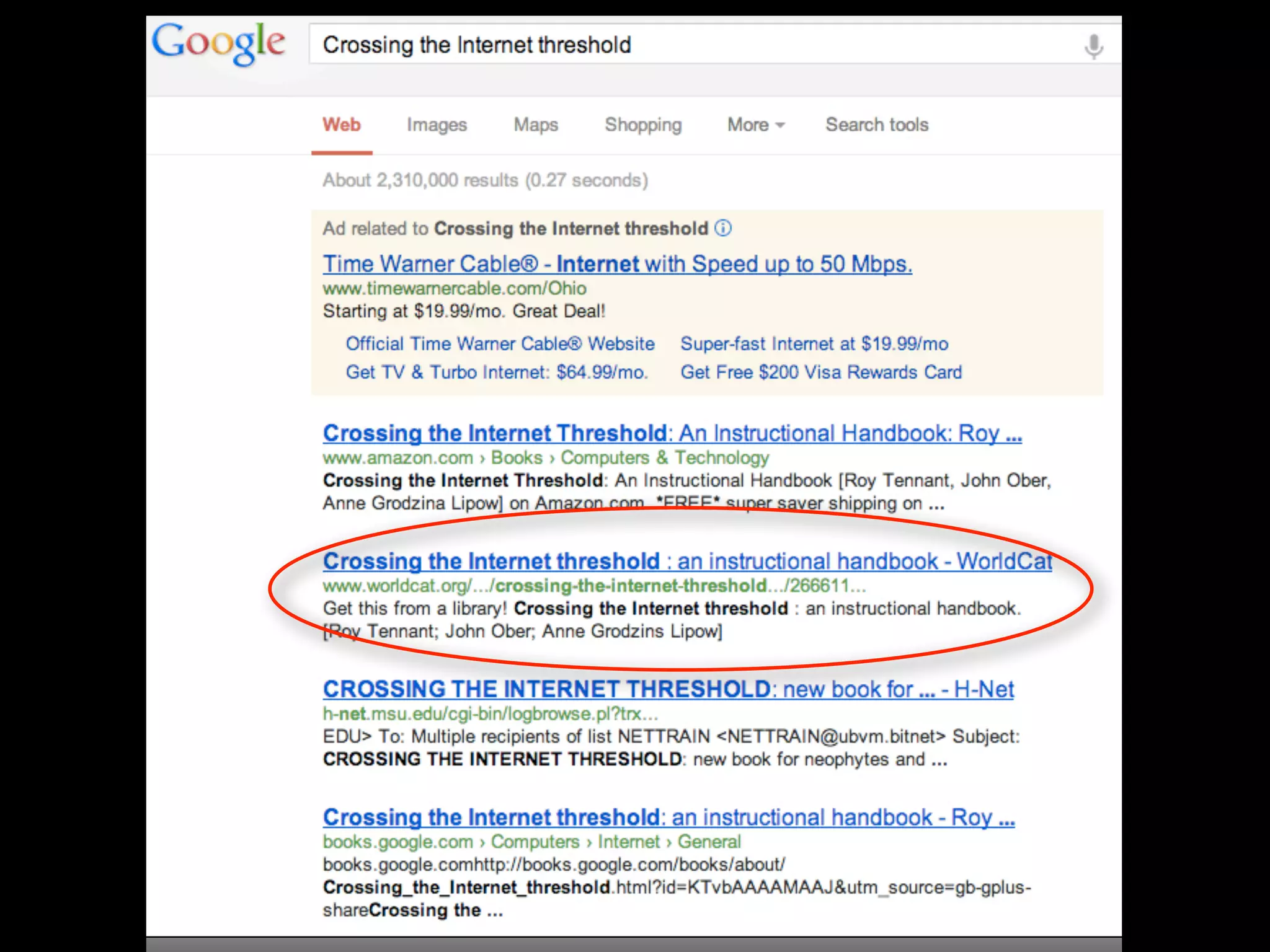Open the H-Net new book result
This screenshot has height=952, width=1270.
(668, 689)
